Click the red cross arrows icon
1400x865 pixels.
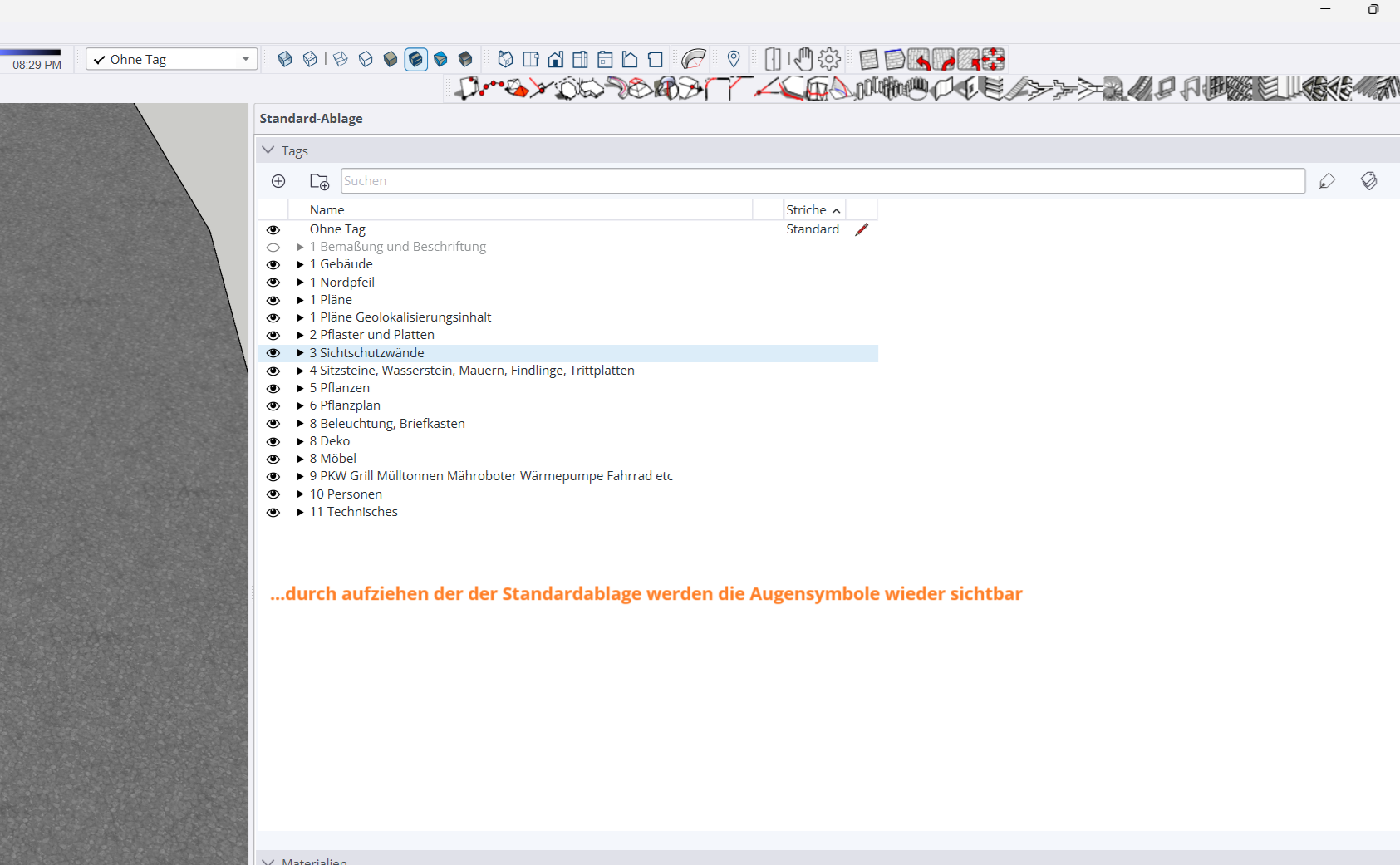(x=993, y=59)
